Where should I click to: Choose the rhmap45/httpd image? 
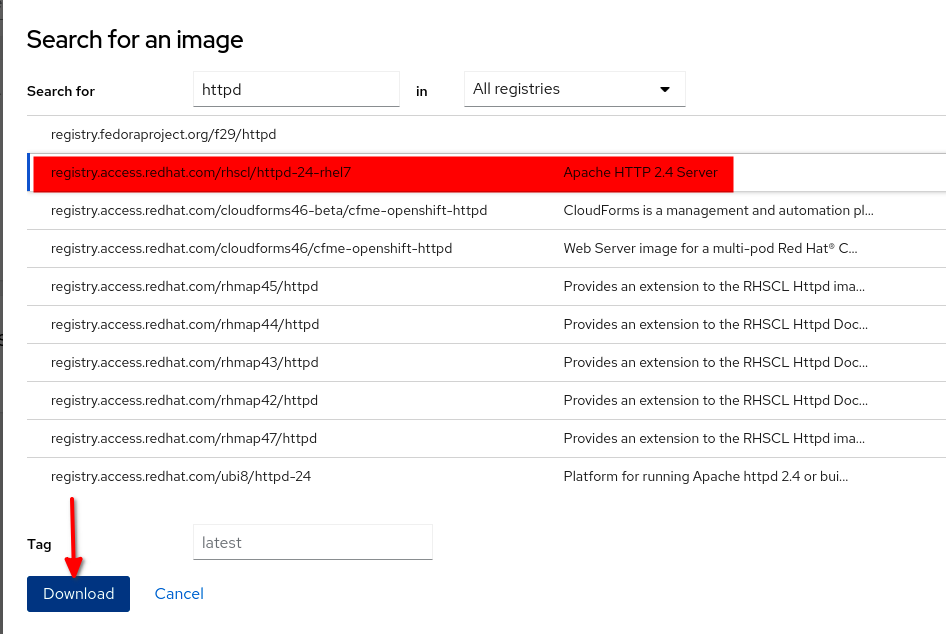click(x=486, y=287)
